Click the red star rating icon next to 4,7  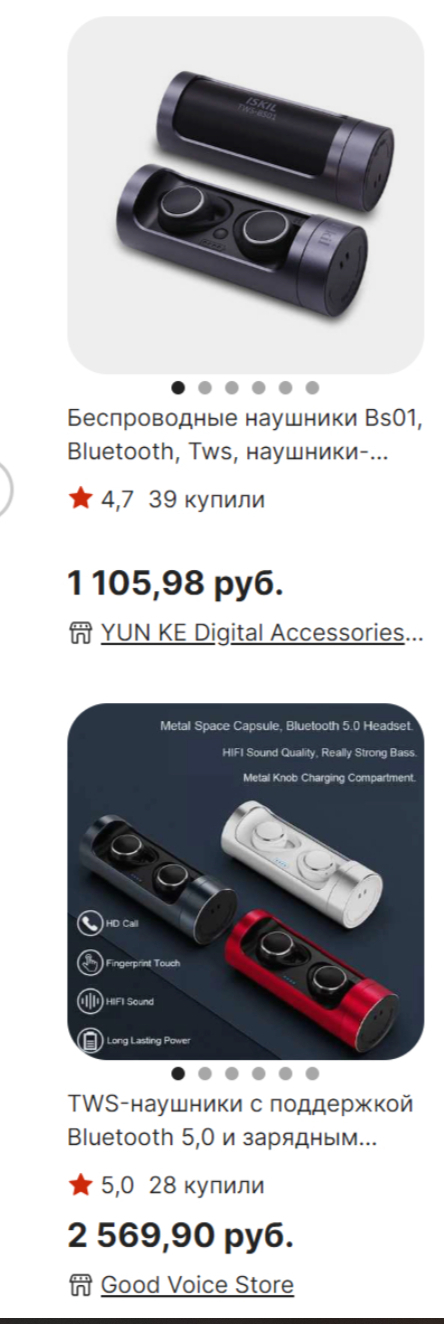pyautogui.click(x=80, y=499)
